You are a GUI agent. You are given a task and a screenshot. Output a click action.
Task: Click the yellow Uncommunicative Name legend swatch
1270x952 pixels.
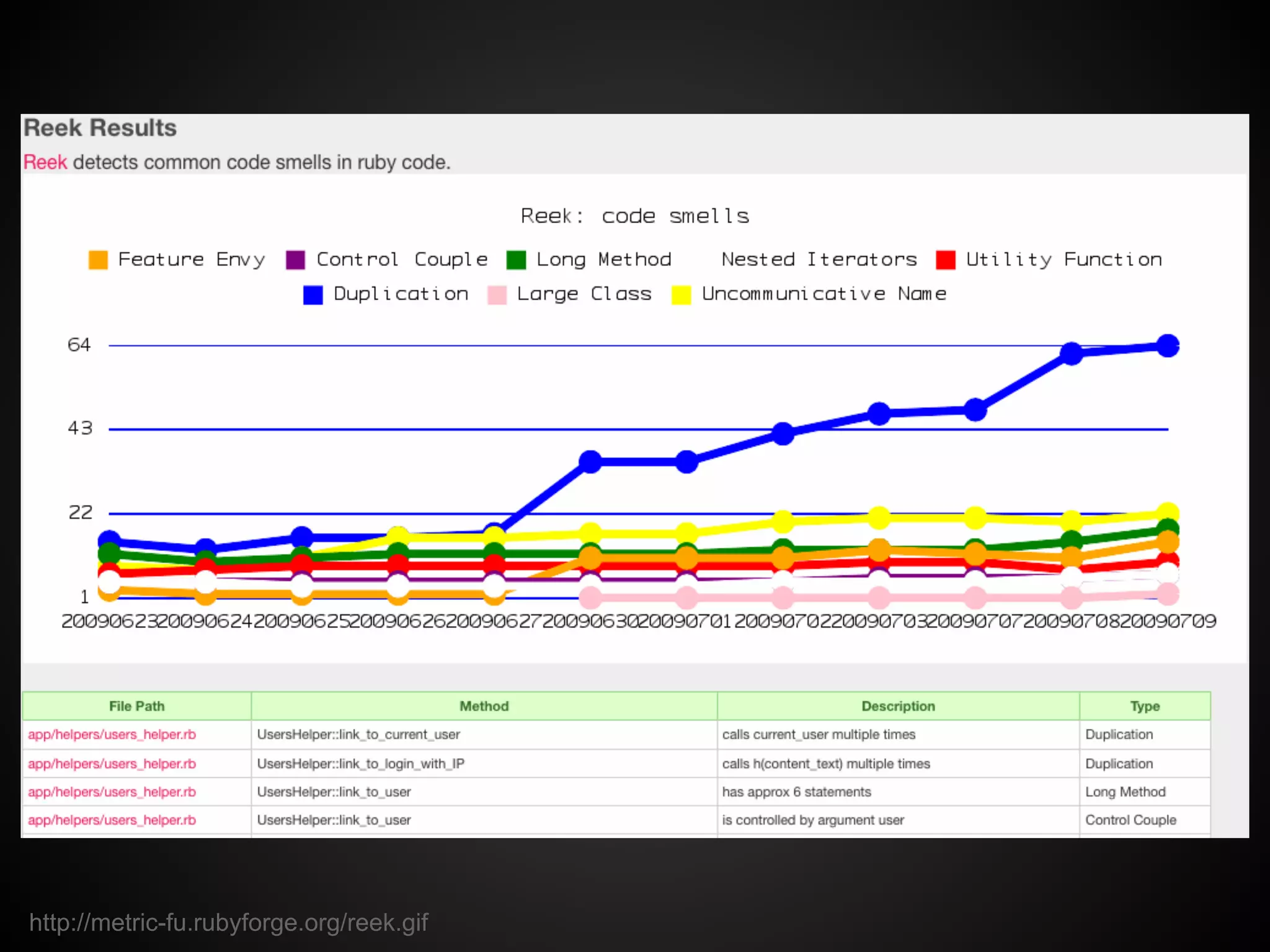[681, 294]
